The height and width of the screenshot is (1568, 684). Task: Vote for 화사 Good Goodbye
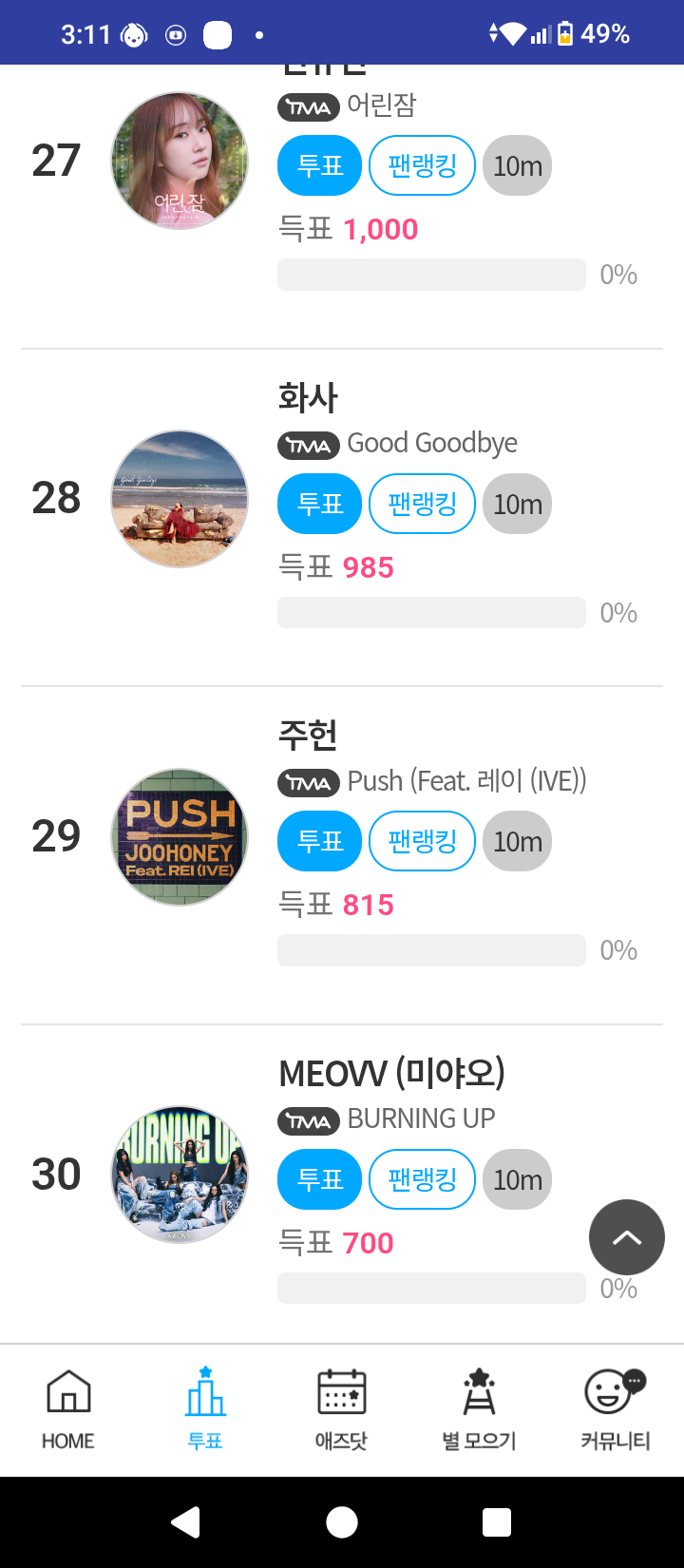tap(319, 504)
